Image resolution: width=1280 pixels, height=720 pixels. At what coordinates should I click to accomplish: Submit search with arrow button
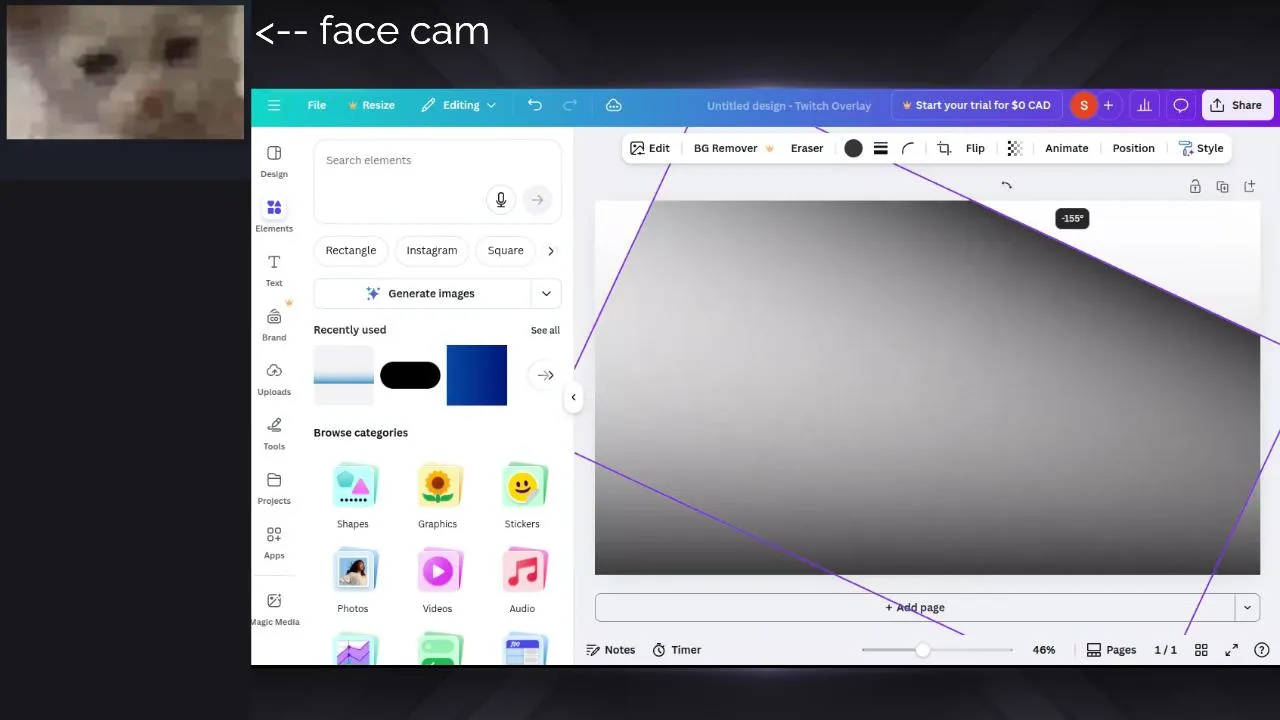click(537, 200)
